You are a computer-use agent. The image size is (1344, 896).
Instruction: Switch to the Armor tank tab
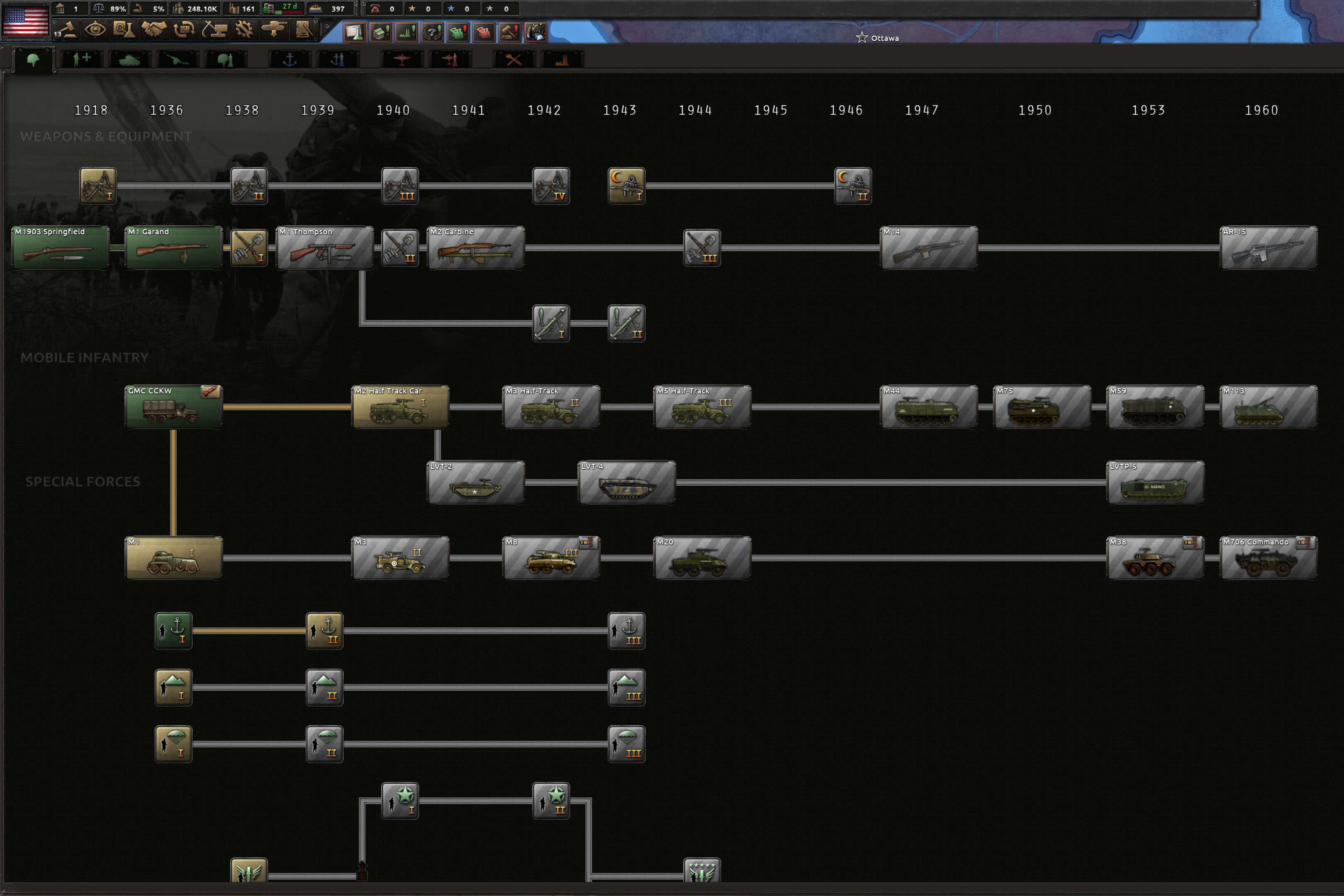[x=129, y=59]
